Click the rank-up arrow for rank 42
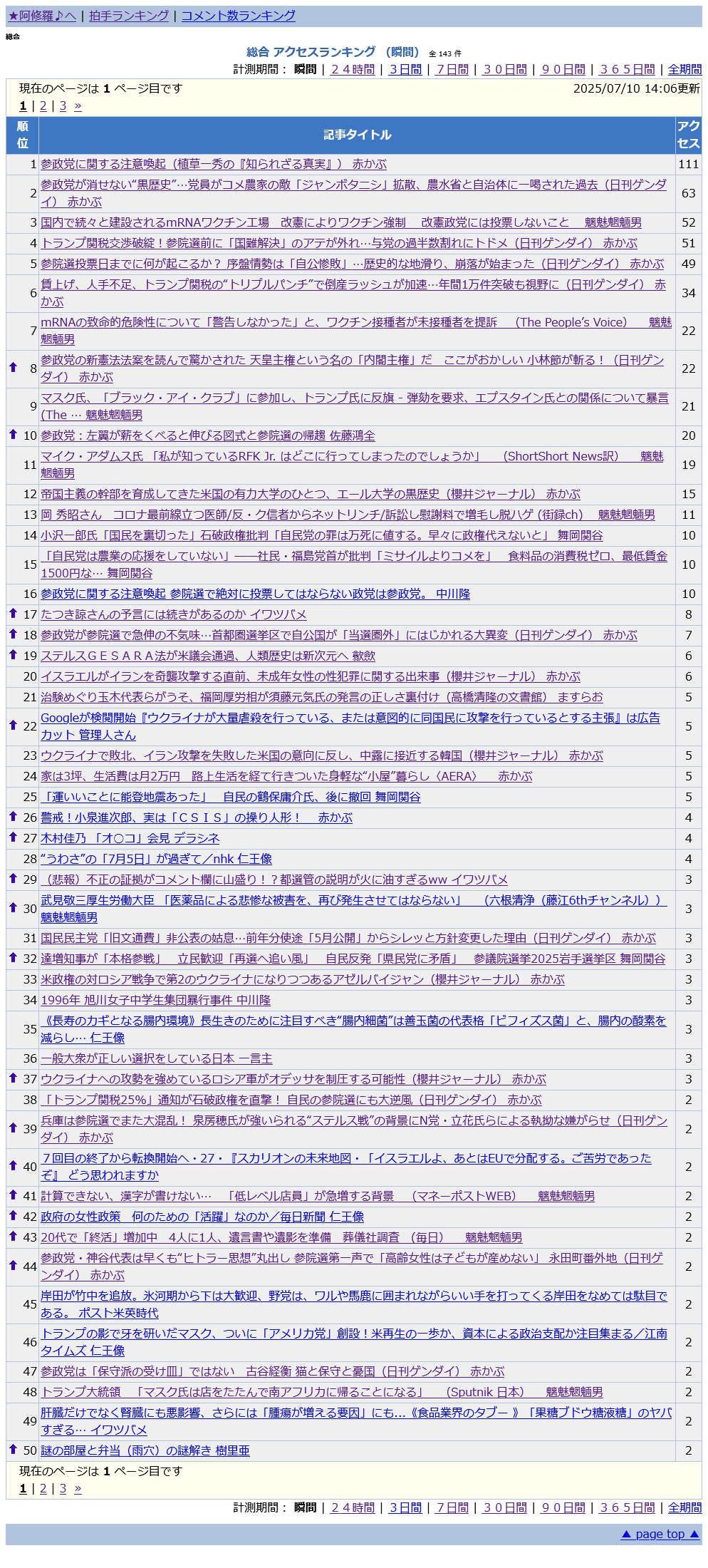Image resolution: width=708 pixels, height=1568 pixels. coord(13,1215)
